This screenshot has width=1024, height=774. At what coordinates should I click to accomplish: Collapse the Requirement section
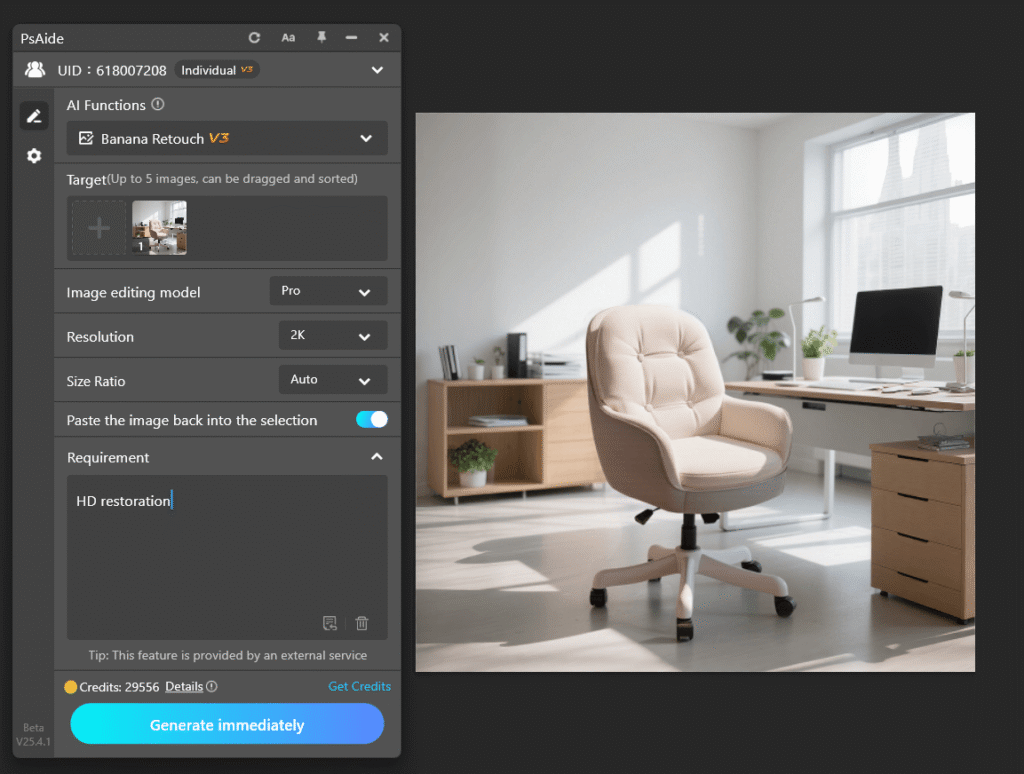pos(377,457)
